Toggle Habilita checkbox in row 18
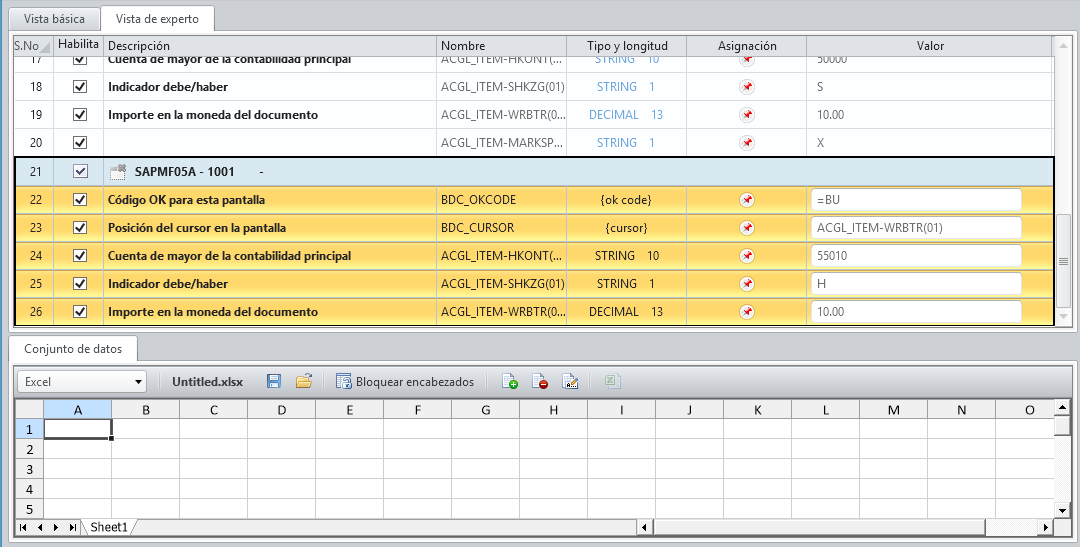This screenshot has height=547, width=1080. point(80,87)
